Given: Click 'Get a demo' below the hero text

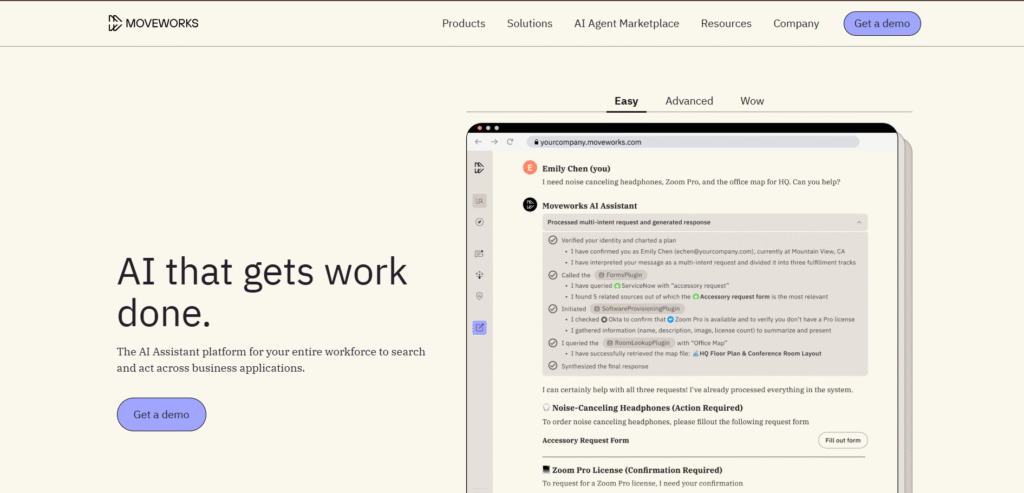Looking at the screenshot, I should click(x=161, y=415).
